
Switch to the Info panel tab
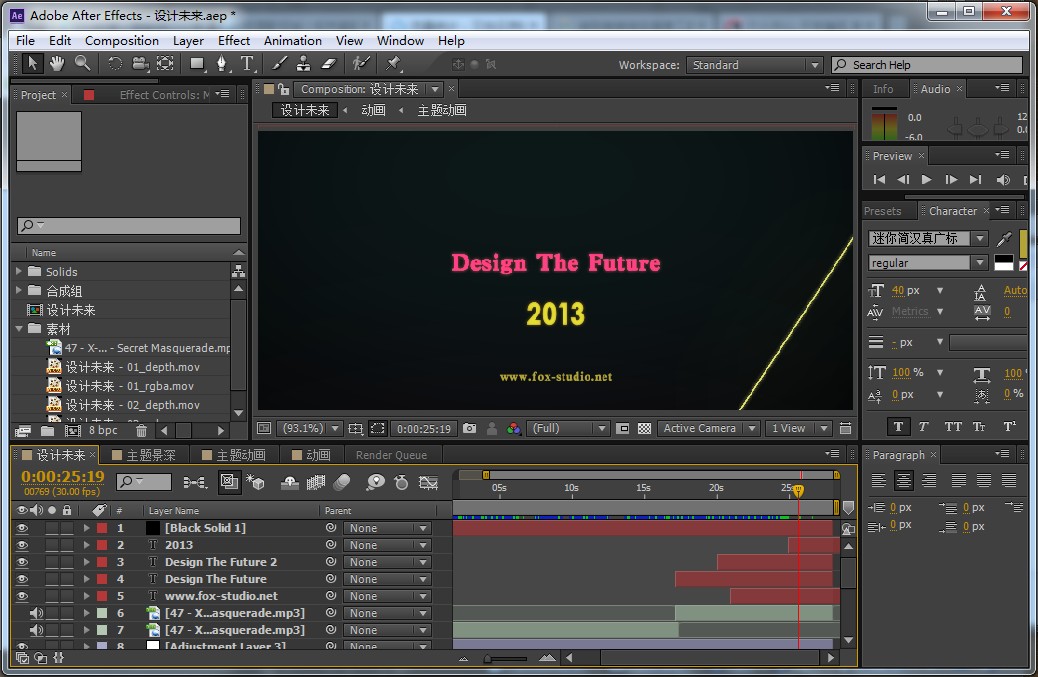(x=882, y=89)
